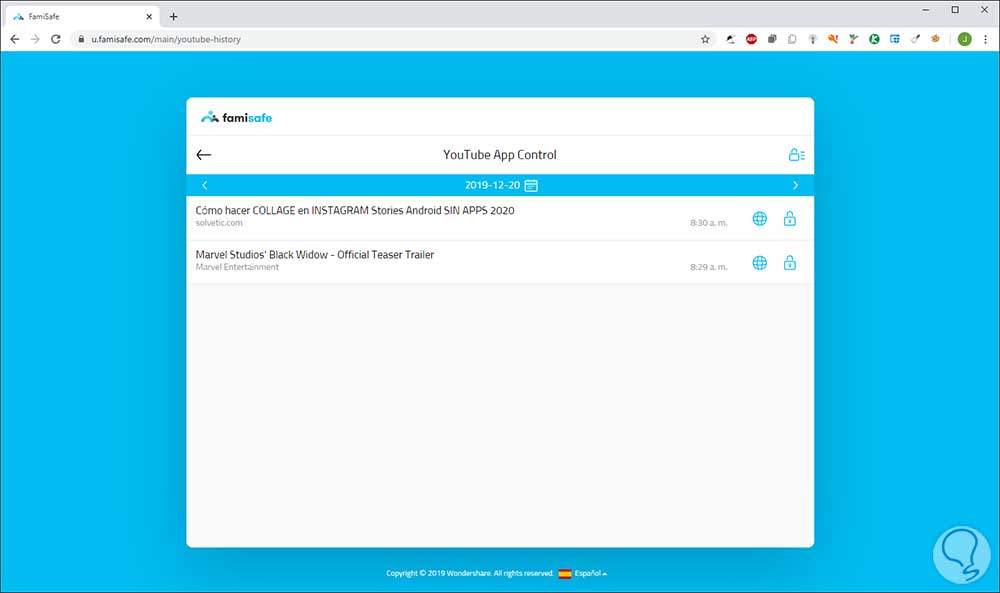Open the blocked list lock icon
This screenshot has width=1000, height=593.
797,155
